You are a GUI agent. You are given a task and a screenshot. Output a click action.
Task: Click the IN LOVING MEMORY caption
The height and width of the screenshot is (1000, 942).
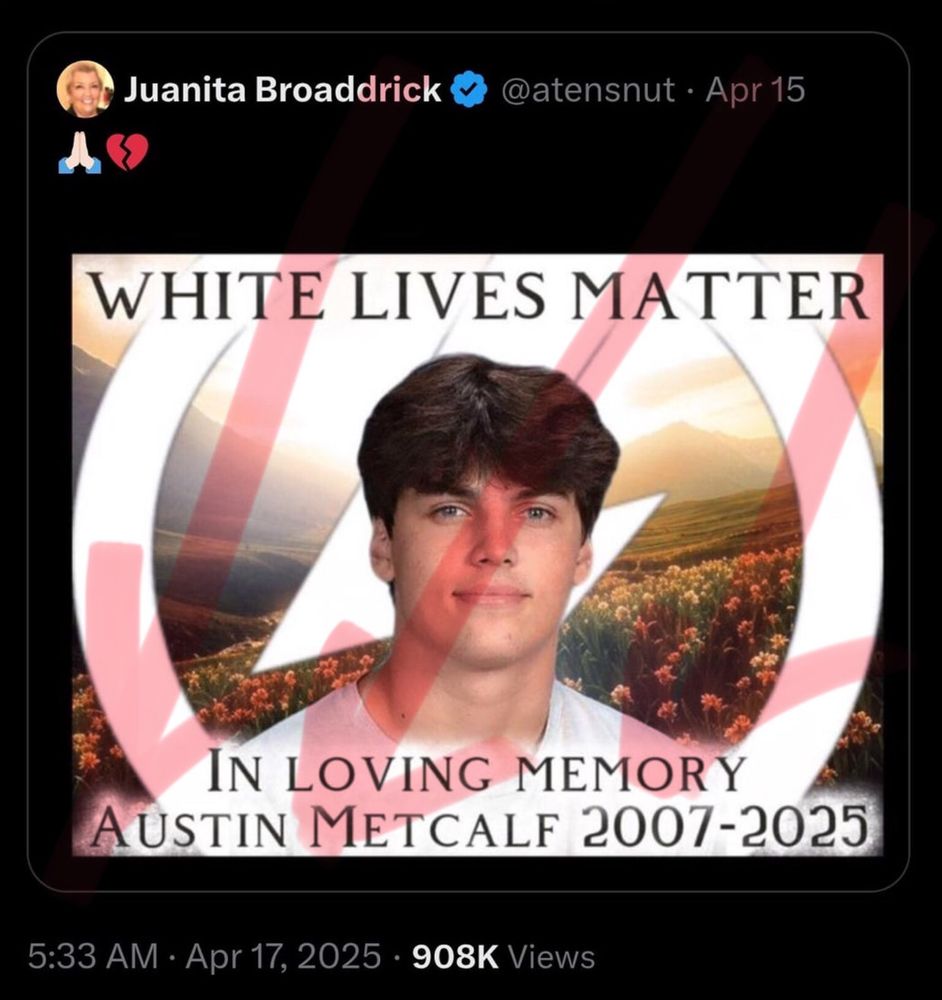[477, 772]
